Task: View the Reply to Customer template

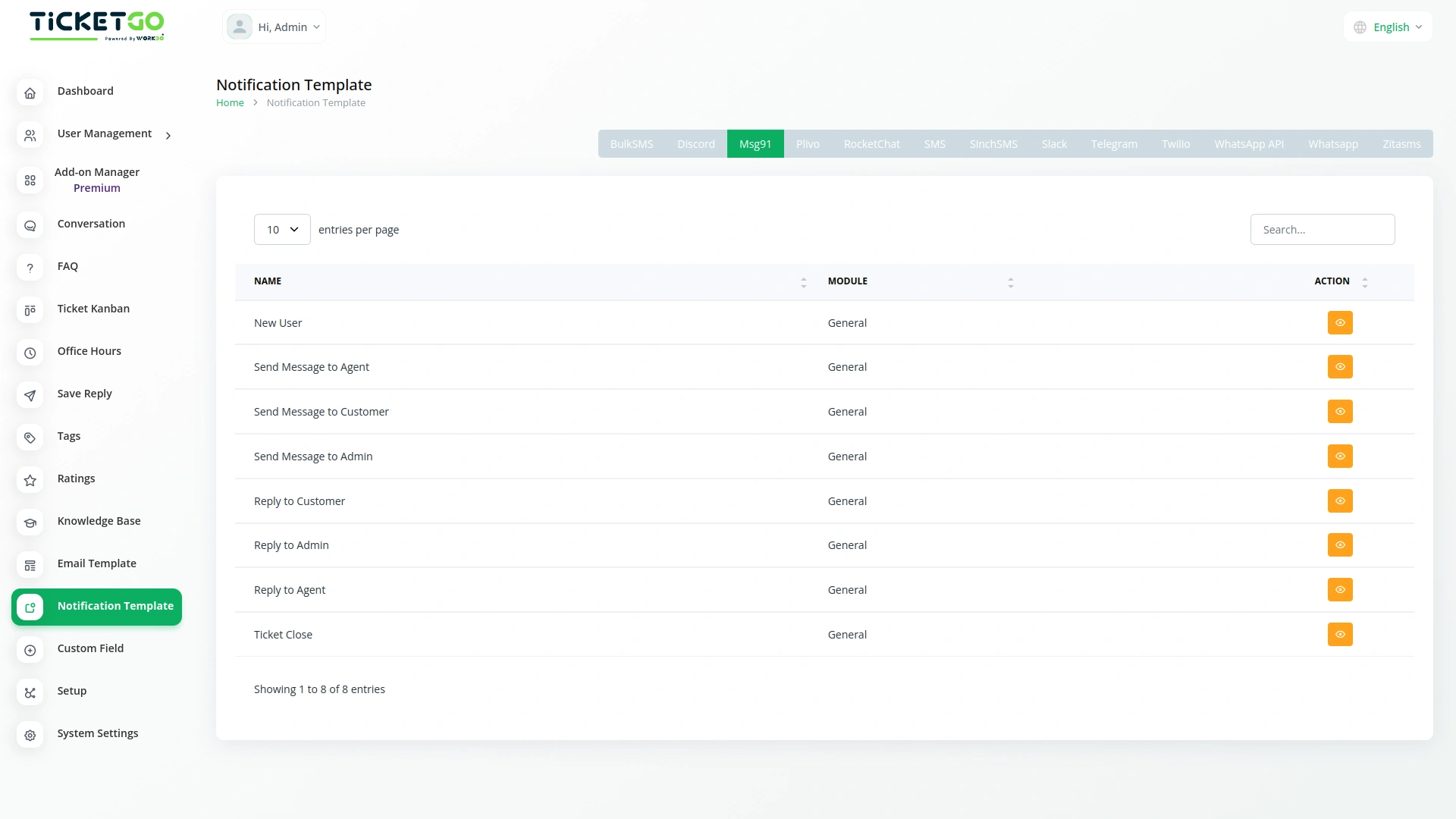Action: pyautogui.click(x=1340, y=501)
